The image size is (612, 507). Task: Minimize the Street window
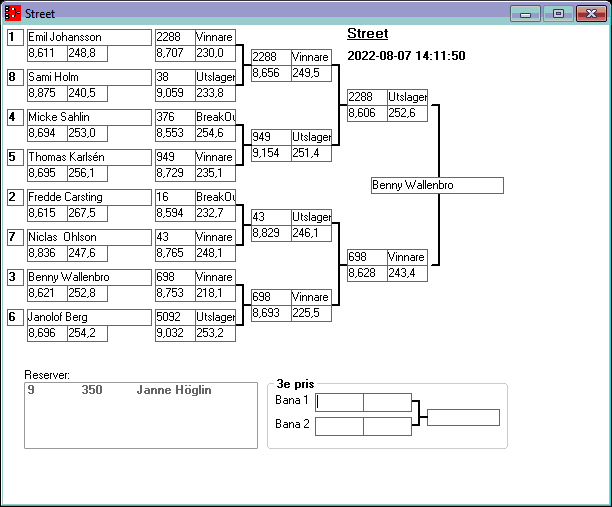click(525, 14)
